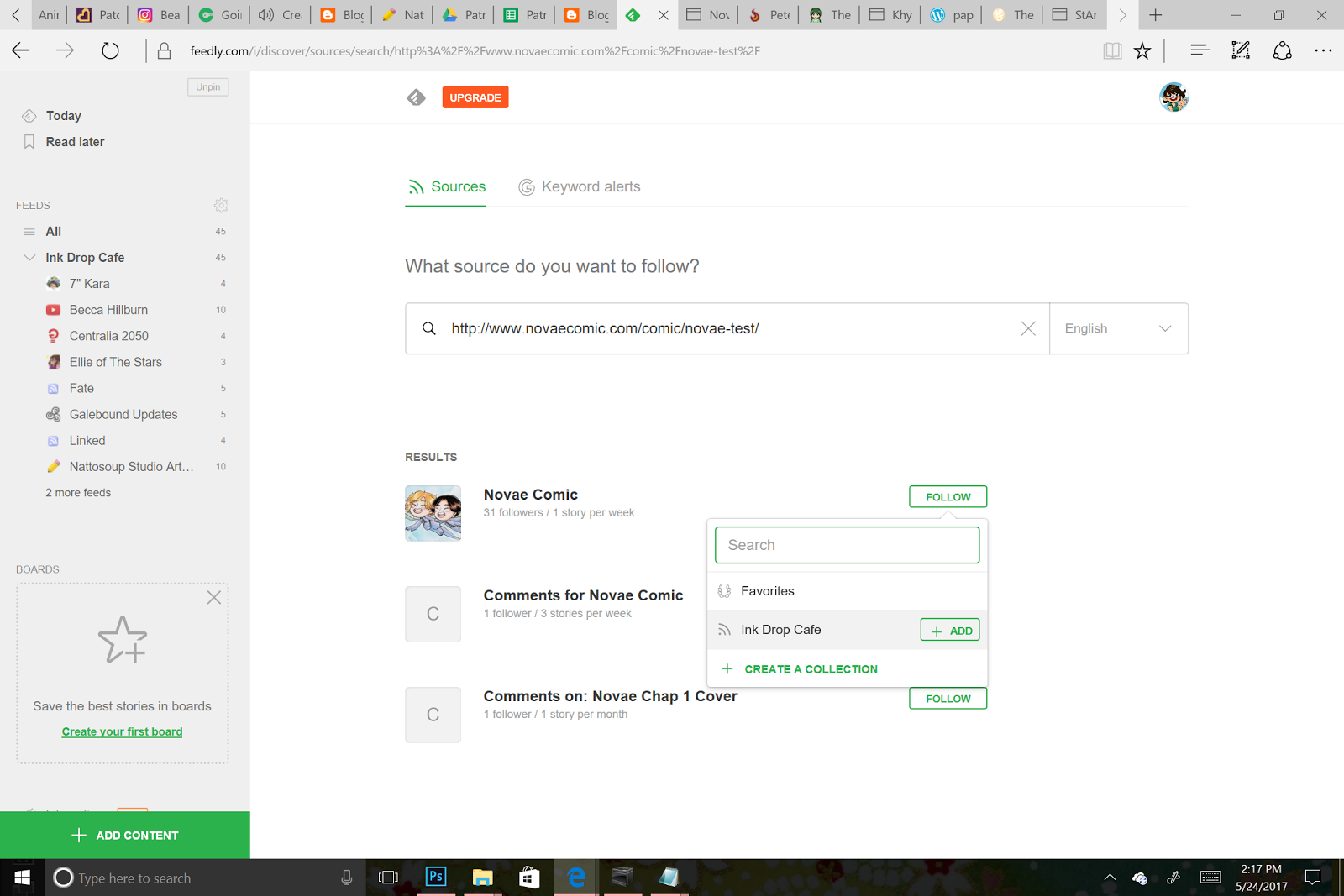Open the user profile avatar menu

(x=1173, y=97)
